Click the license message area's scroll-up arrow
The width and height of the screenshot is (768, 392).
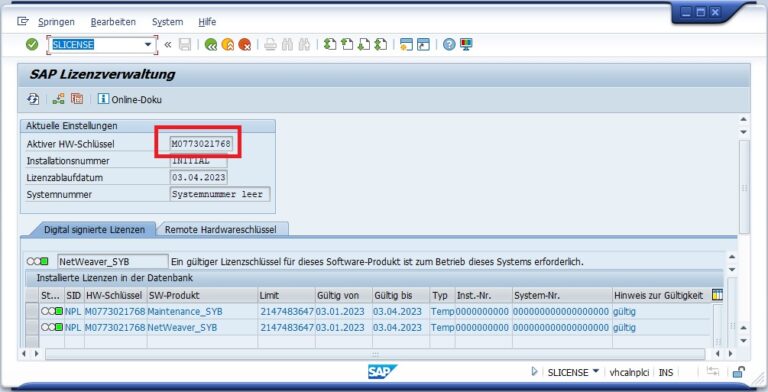[732, 257]
